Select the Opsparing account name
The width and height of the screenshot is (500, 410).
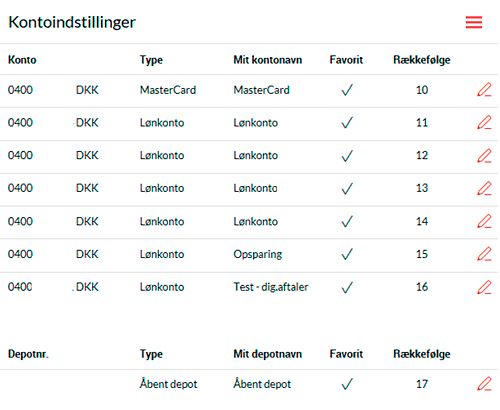(x=258, y=254)
